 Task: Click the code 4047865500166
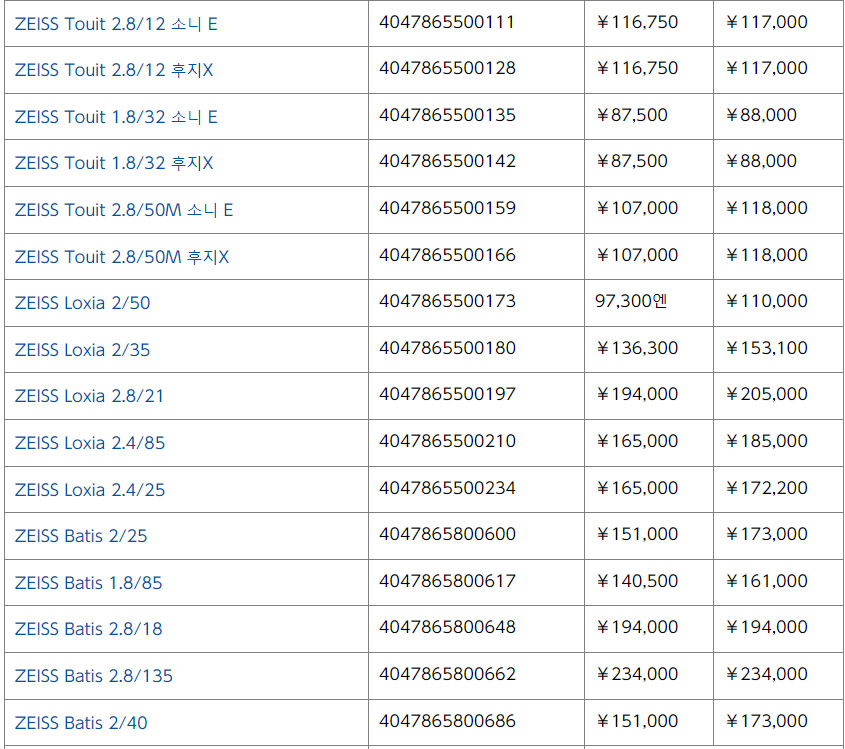tap(447, 255)
